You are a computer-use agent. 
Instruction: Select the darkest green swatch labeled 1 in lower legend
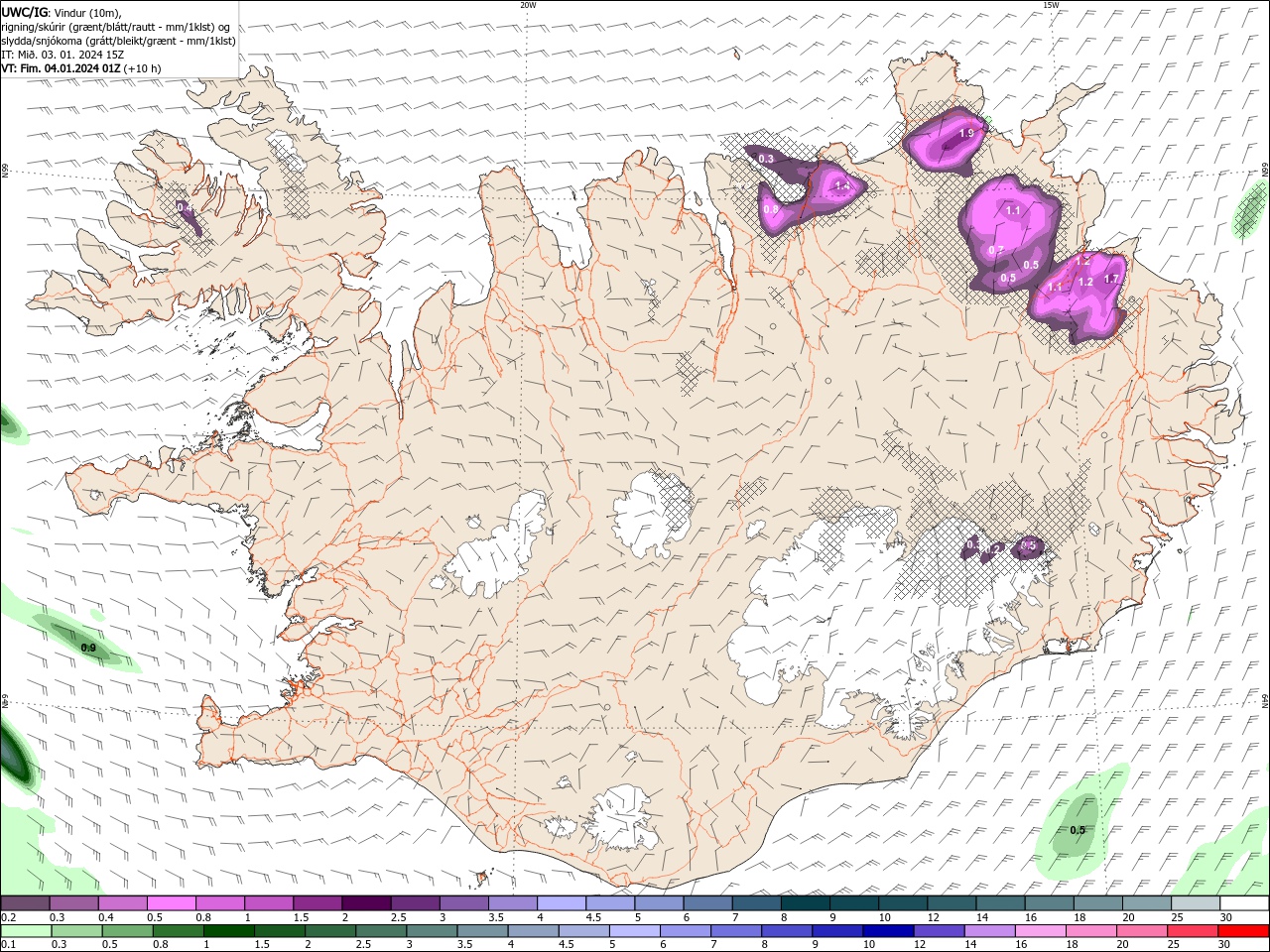point(228,931)
